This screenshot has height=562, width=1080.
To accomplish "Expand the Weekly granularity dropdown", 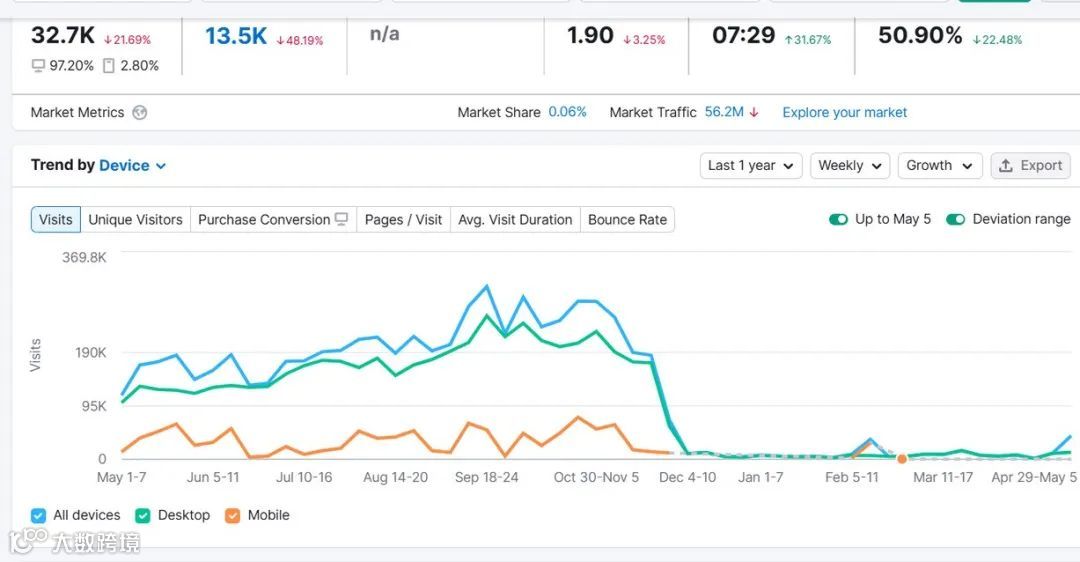I will (x=849, y=166).
